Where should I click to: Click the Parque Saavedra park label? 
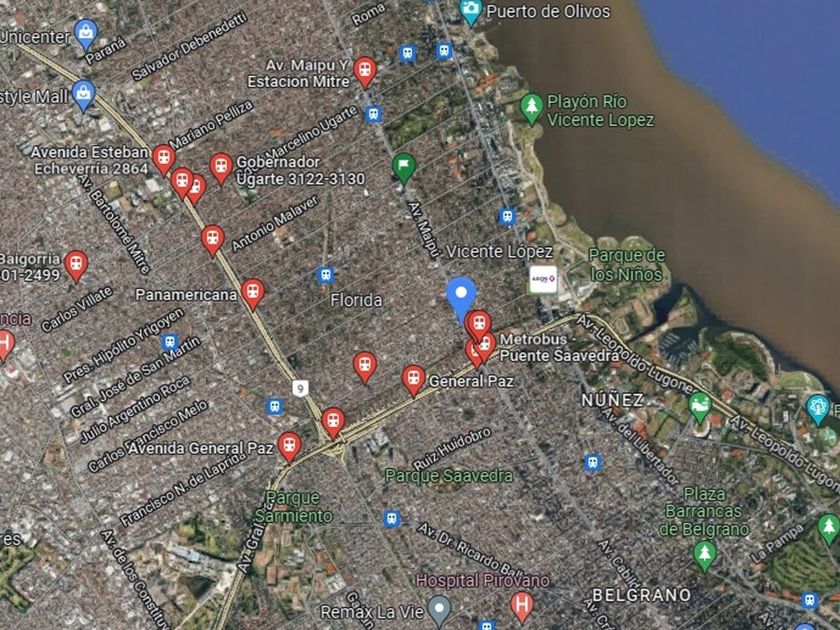click(x=448, y=475)
